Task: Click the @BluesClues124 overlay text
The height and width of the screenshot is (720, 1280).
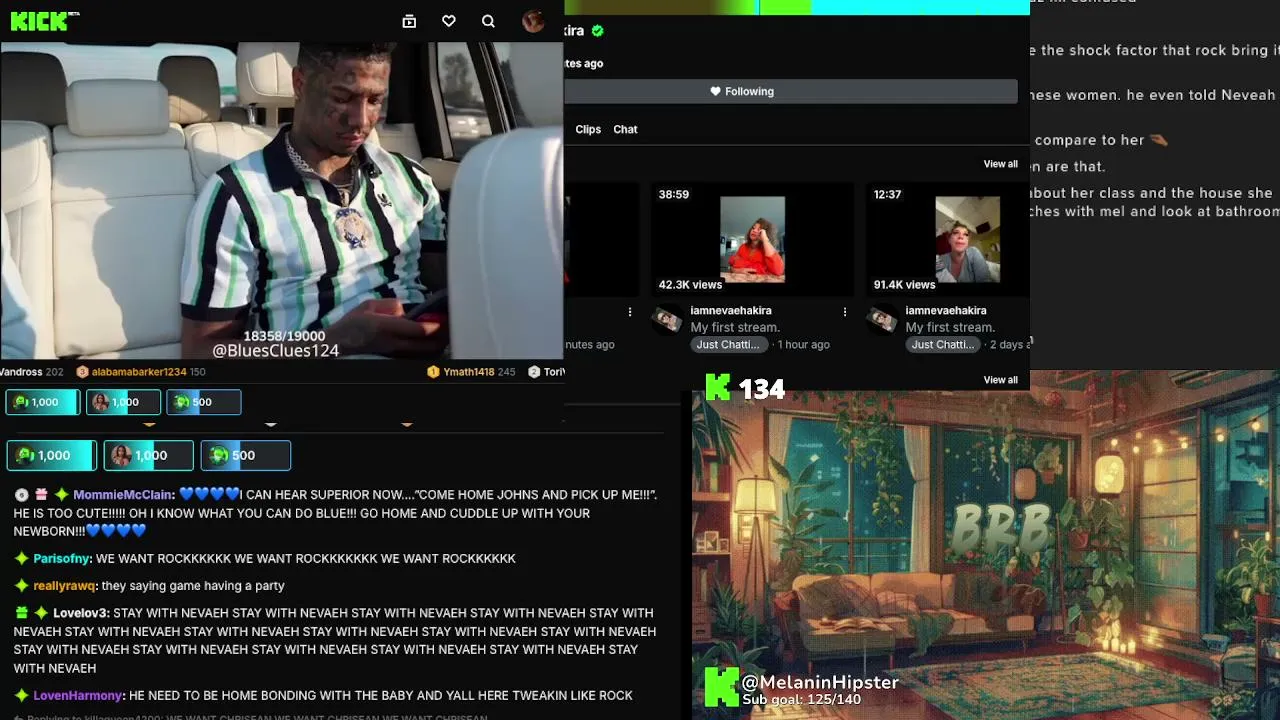Action: tap(276, 351)
